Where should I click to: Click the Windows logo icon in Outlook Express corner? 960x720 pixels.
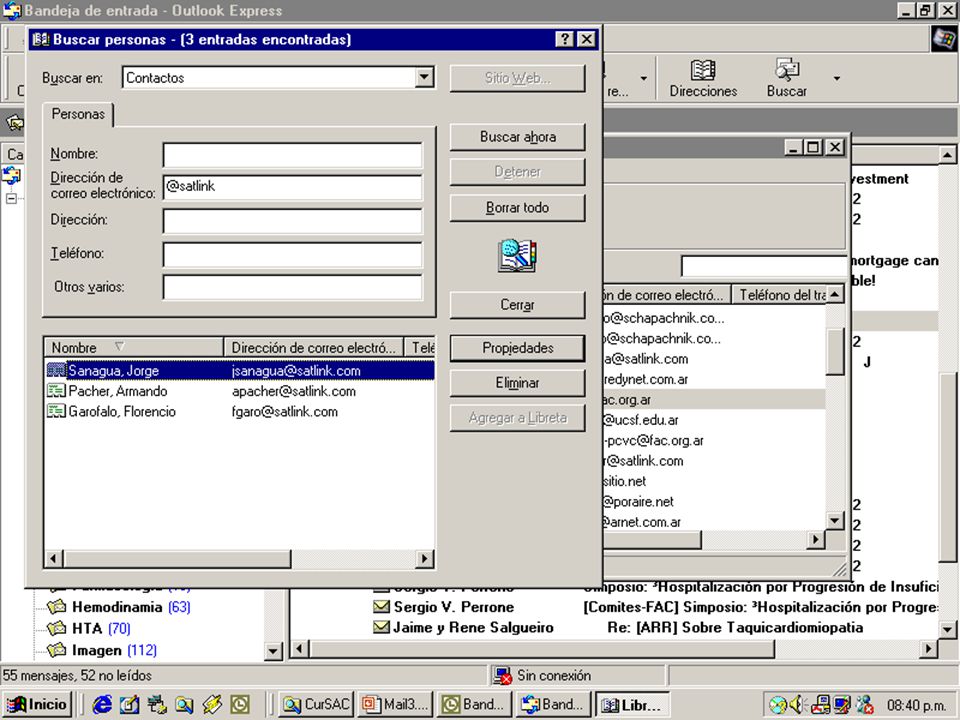pos(943,39)
